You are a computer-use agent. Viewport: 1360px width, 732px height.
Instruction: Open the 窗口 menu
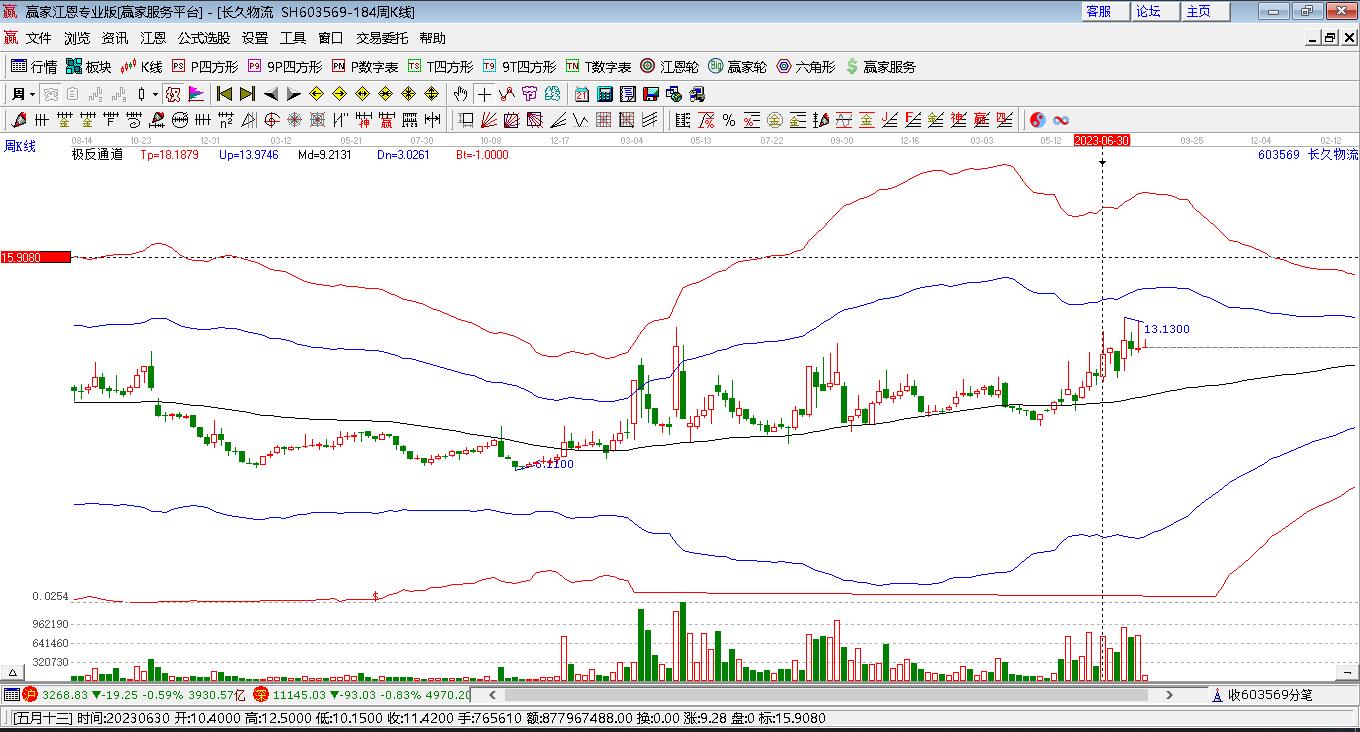pyautogui.click(x=331, y=38)
